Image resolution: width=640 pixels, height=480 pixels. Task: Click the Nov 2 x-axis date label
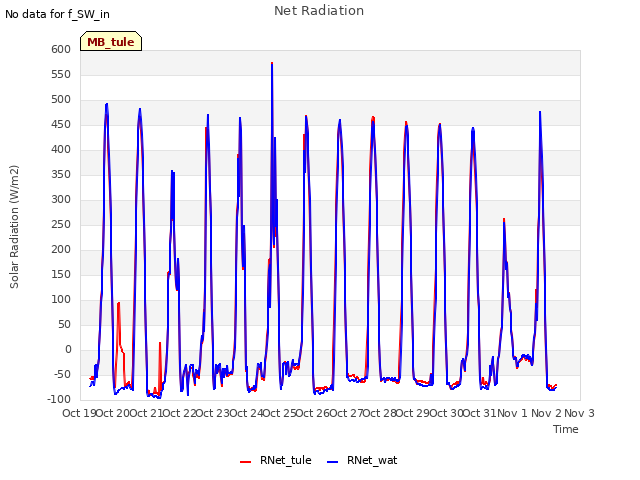pos(546,413)
